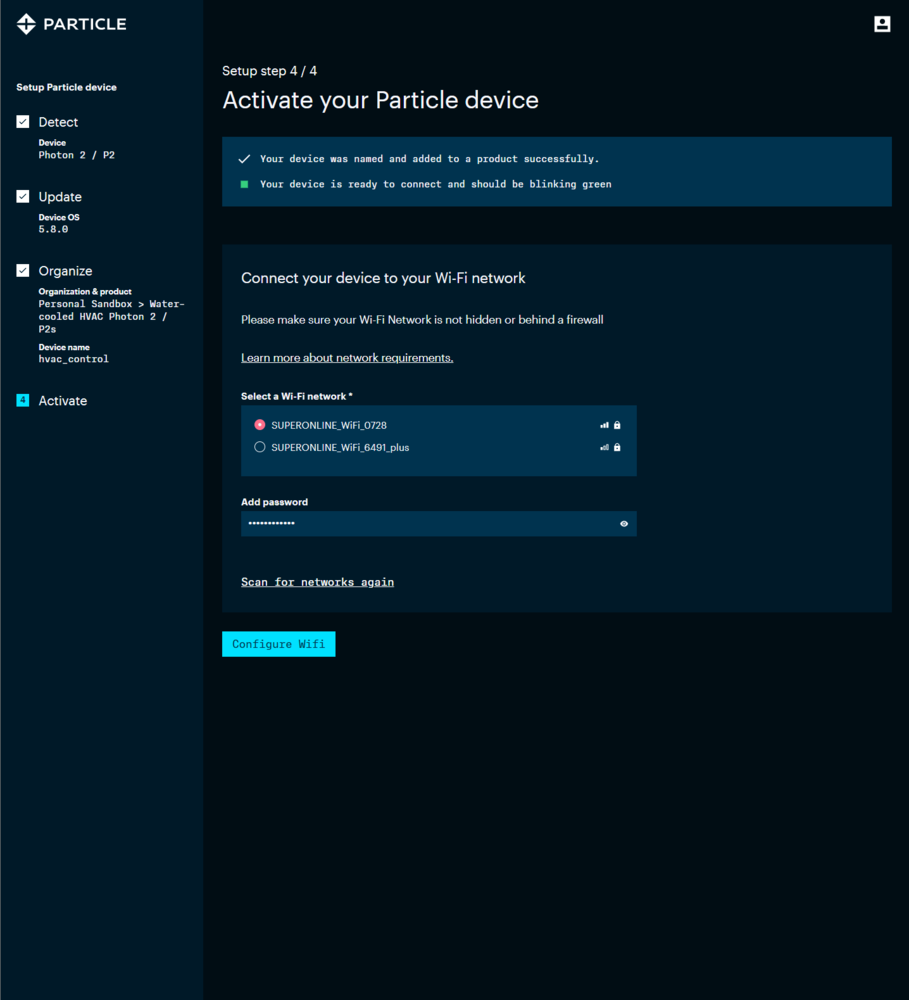The width and height of the screenshot is (909, 1000).
Task: Click the Organize step checkmark
Action: click(x=23, y=270)
